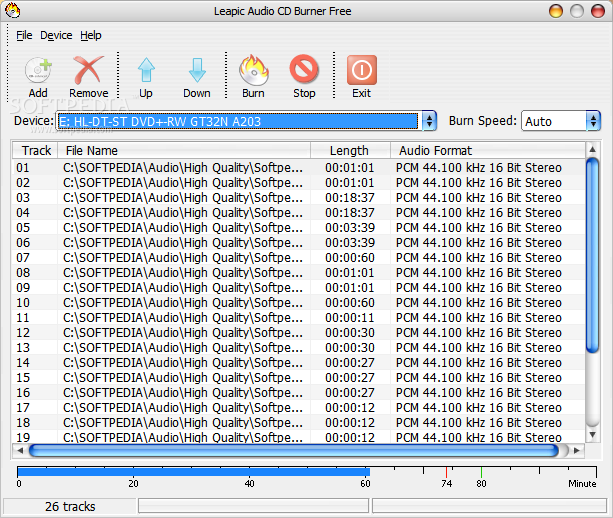Click the horizontal scrollbar thumb
This screenshot has width=613, height=518.
294,451
